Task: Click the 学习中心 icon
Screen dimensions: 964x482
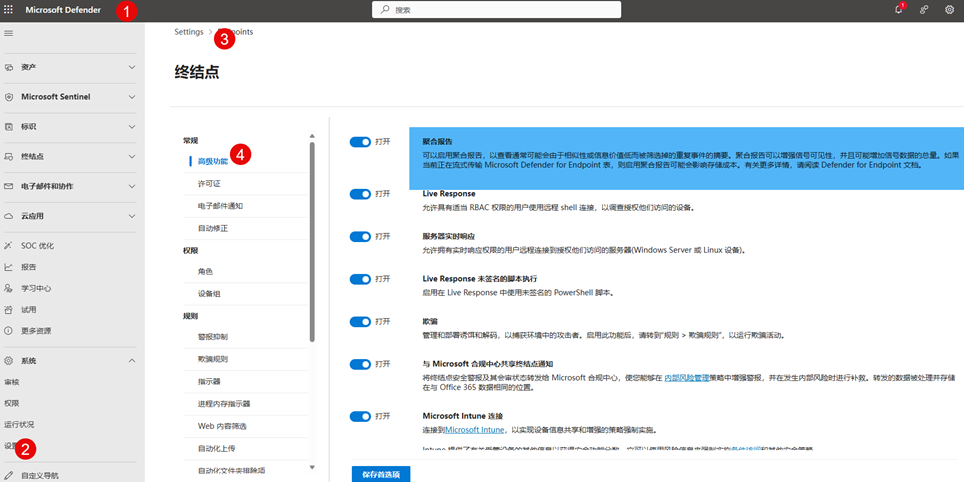Action: point(9,288)
